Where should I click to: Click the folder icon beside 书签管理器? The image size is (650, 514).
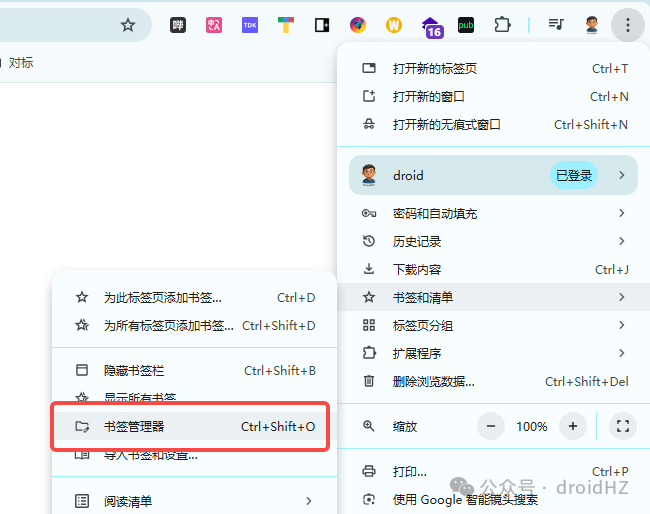point(82,427)
